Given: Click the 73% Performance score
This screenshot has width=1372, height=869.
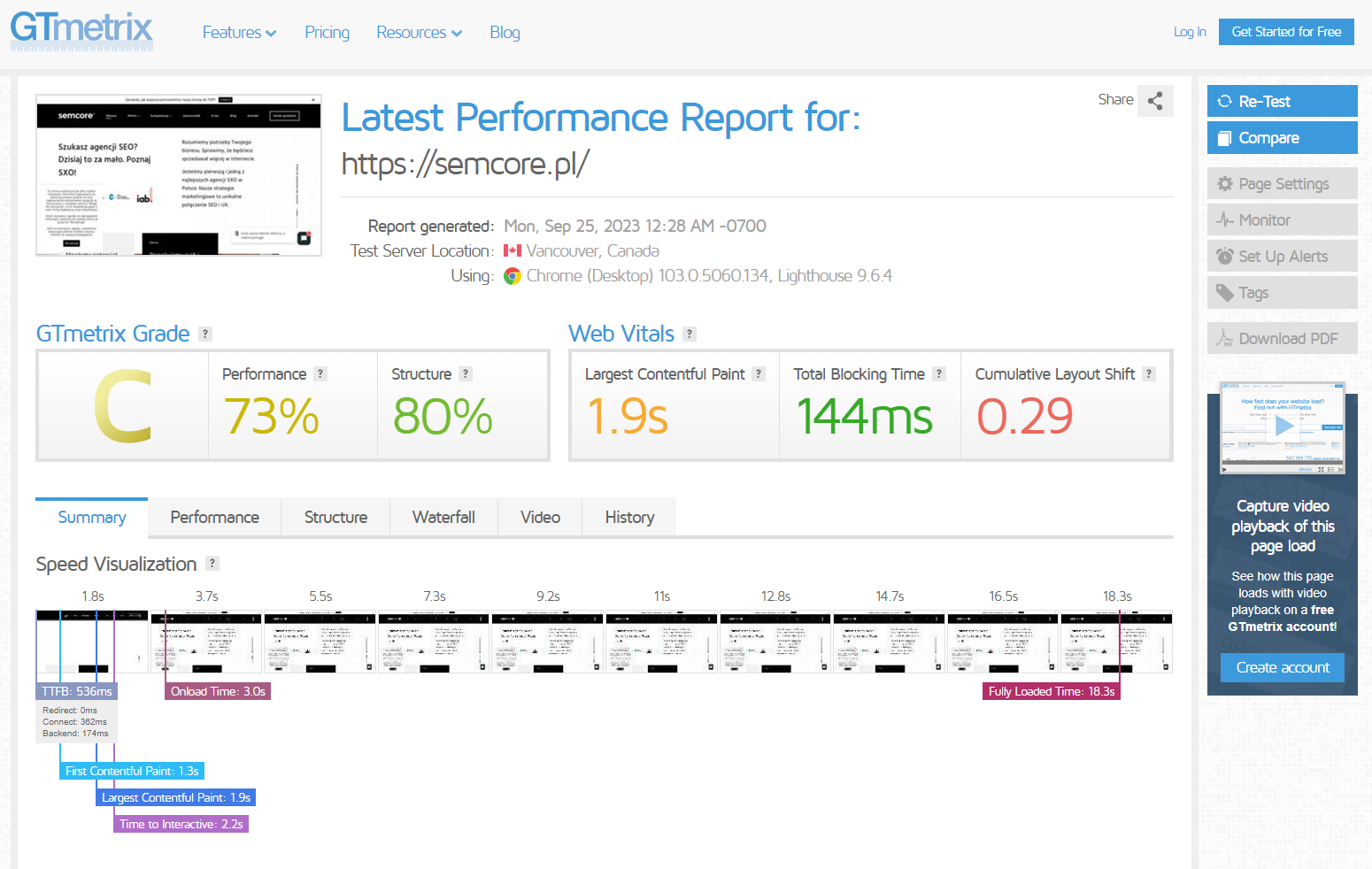Looking at the screenshot, I should click(x=271, y=416).
